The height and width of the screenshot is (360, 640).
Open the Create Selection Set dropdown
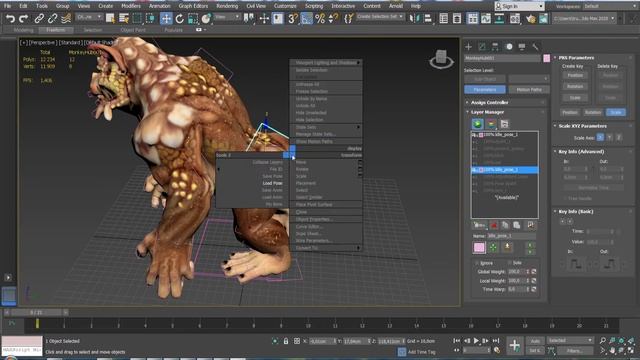(x=380, y=17)
